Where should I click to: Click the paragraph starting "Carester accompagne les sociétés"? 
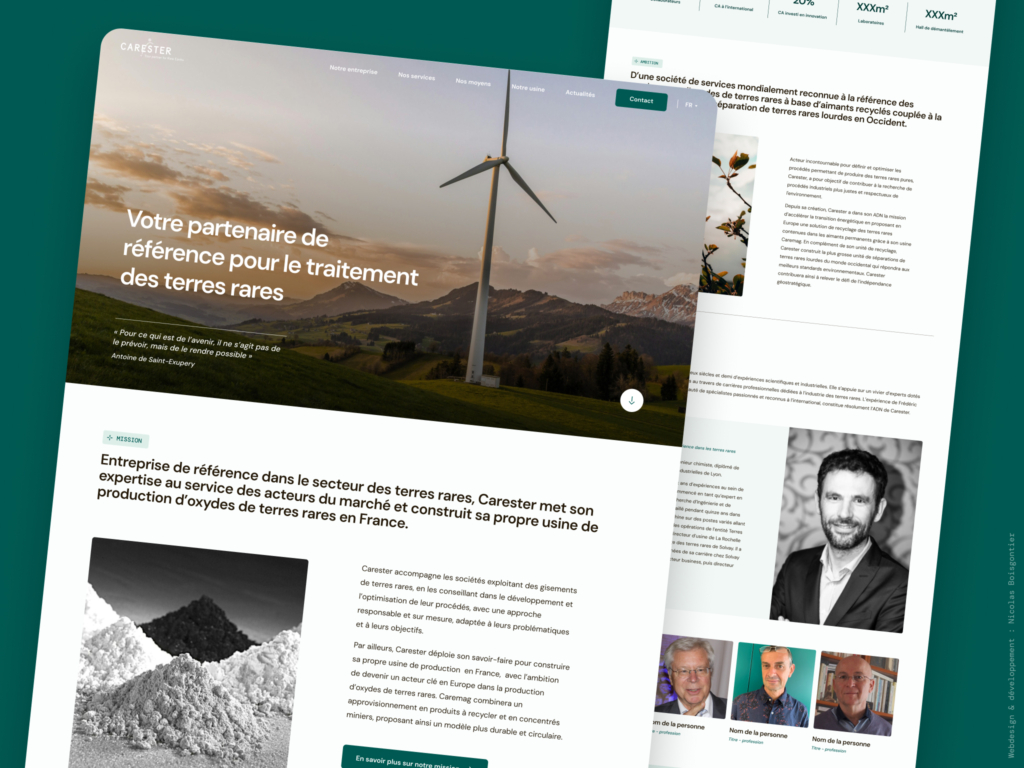tap(465, 600)
